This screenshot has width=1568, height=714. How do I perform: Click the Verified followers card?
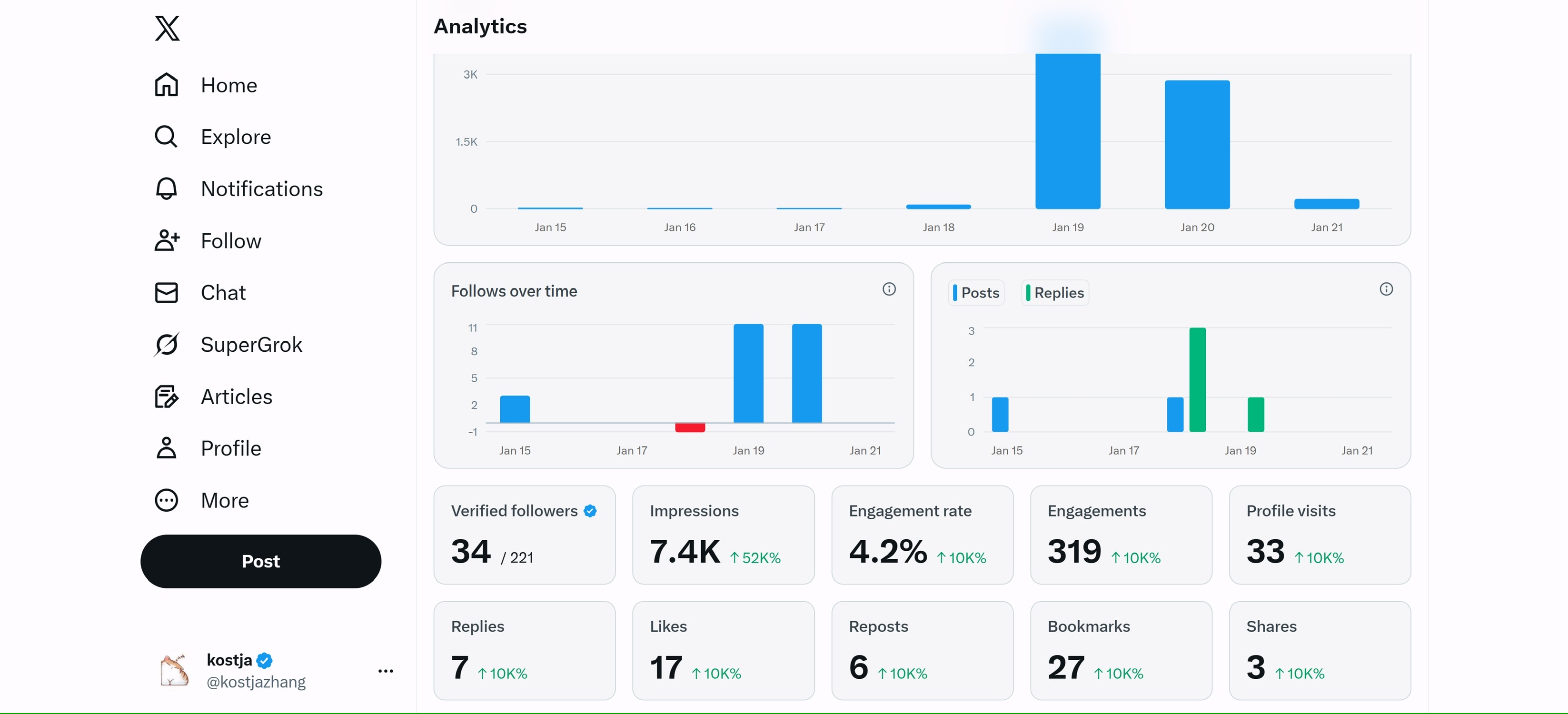(x=524, y=535)
